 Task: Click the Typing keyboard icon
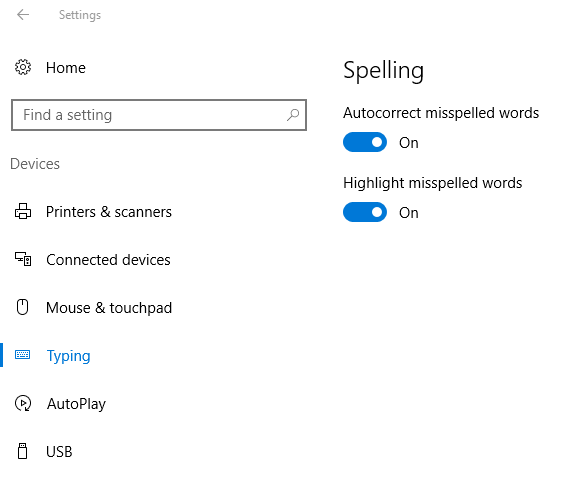click(x=23, y=355)
